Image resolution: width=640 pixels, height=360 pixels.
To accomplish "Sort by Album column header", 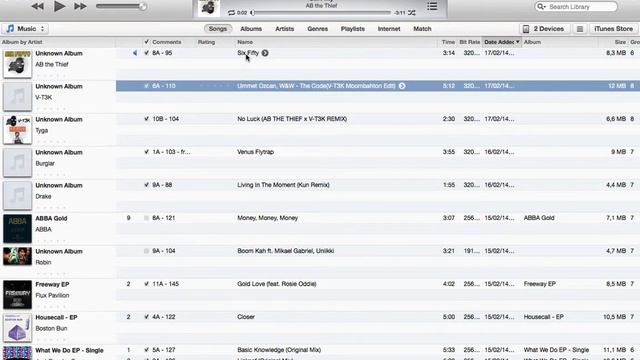I will pos(532,42).
